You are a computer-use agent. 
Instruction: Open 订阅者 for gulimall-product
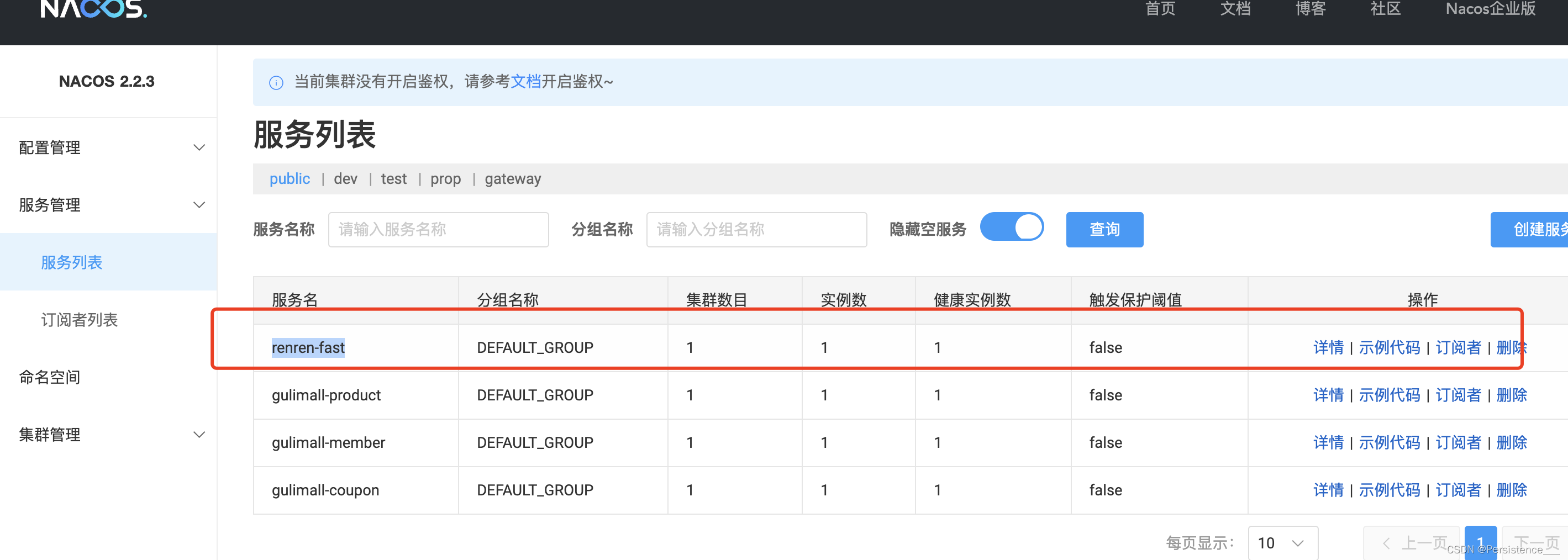(1459, 395)
